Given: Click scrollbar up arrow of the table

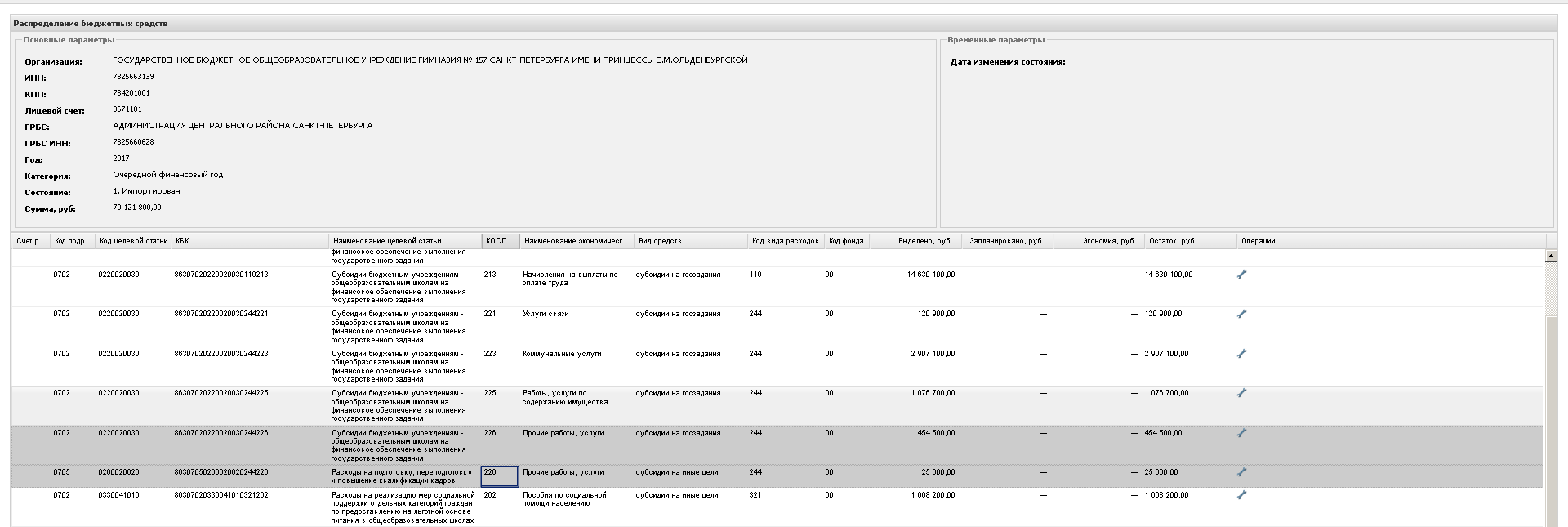Looking at the screenshot, I should [x=1552, y=257].
